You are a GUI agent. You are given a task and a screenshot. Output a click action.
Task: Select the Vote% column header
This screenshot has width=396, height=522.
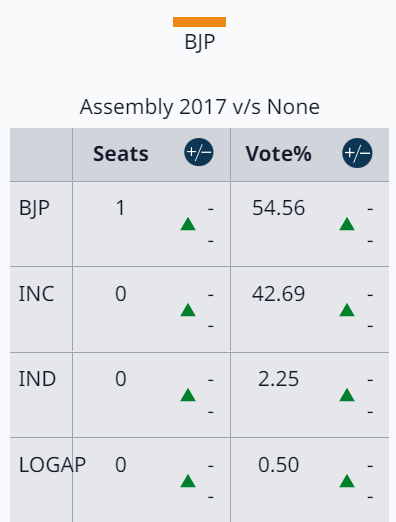278,154
